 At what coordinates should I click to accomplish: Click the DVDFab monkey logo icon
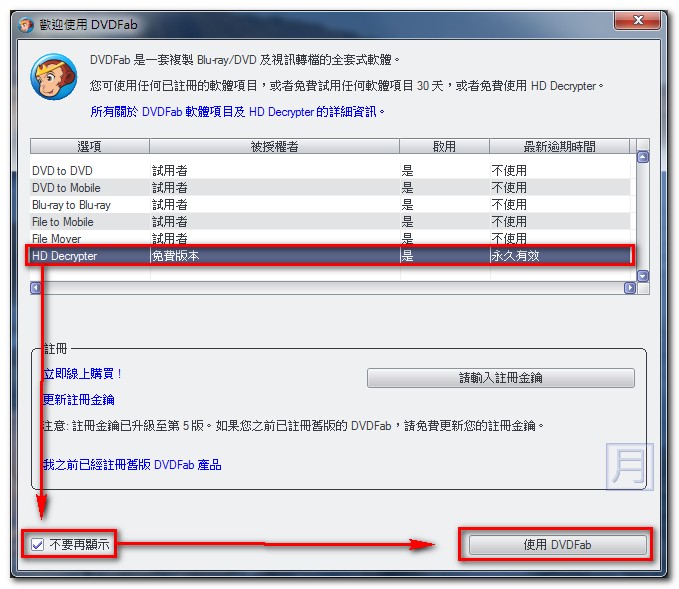tap(54, 77)
